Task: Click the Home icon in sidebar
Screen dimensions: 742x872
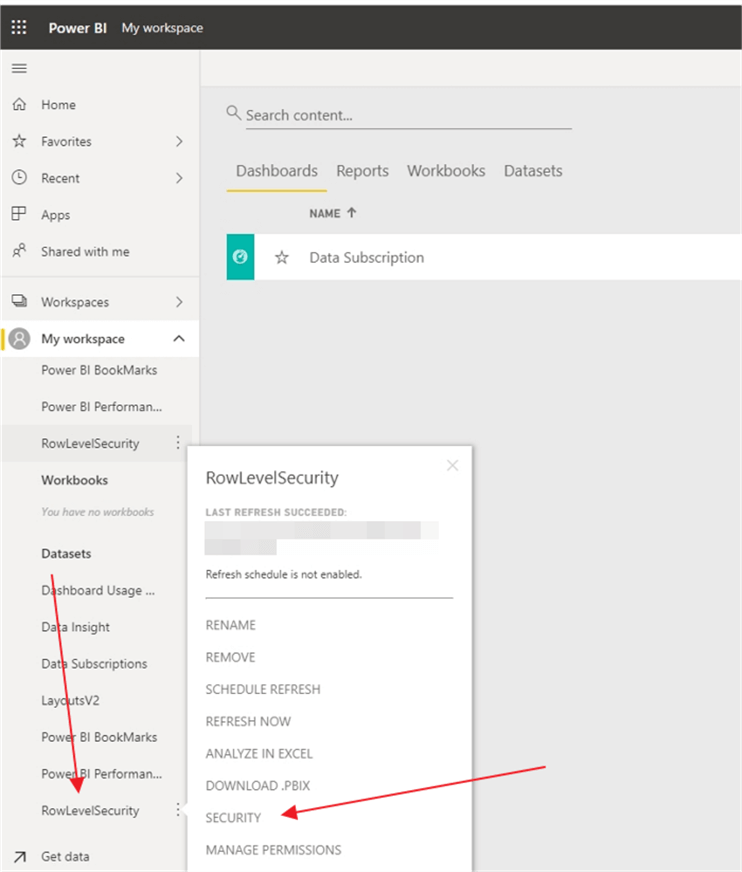Action: coord(19,105)
